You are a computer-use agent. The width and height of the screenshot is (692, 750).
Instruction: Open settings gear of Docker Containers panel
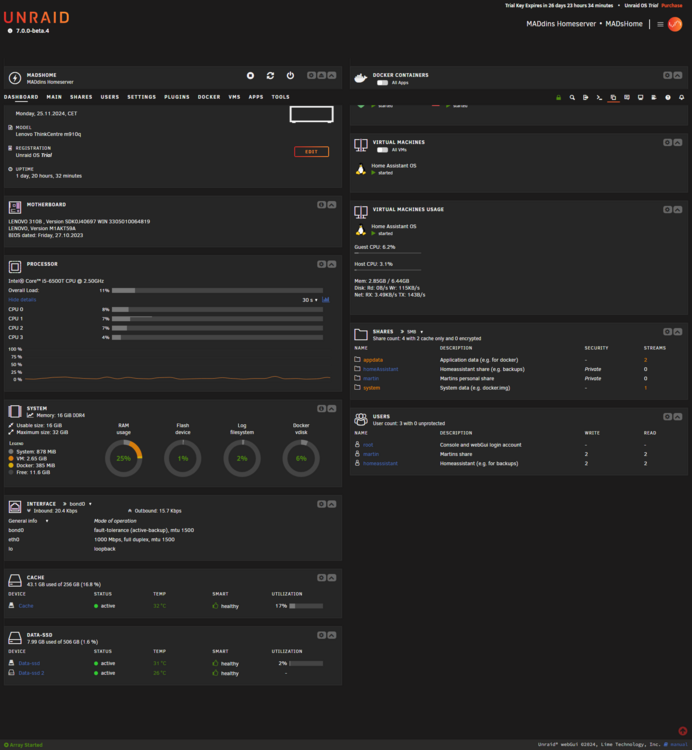tap(667, 75)
